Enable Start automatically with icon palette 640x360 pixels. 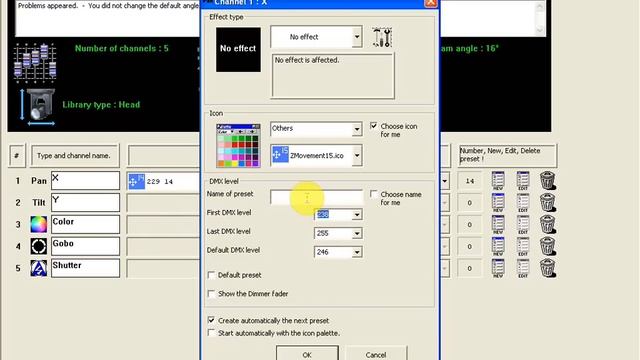click(211, 333)
